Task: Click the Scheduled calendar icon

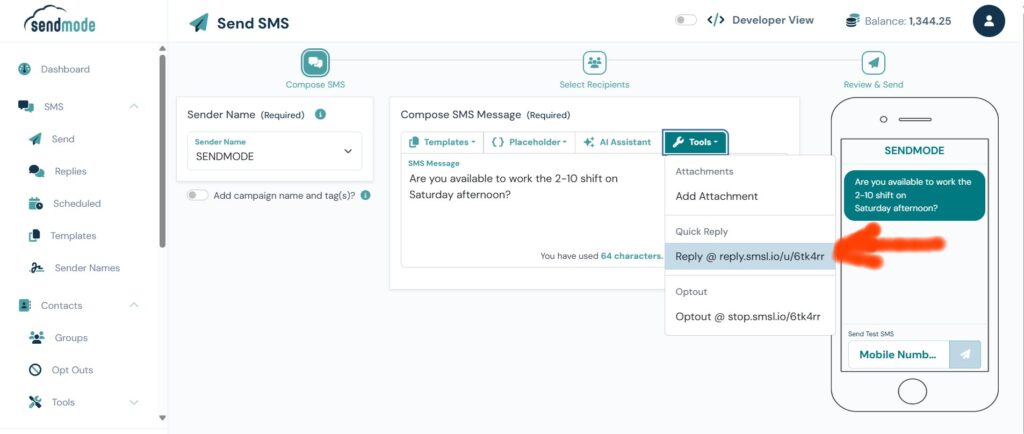Action: (36, 204)
